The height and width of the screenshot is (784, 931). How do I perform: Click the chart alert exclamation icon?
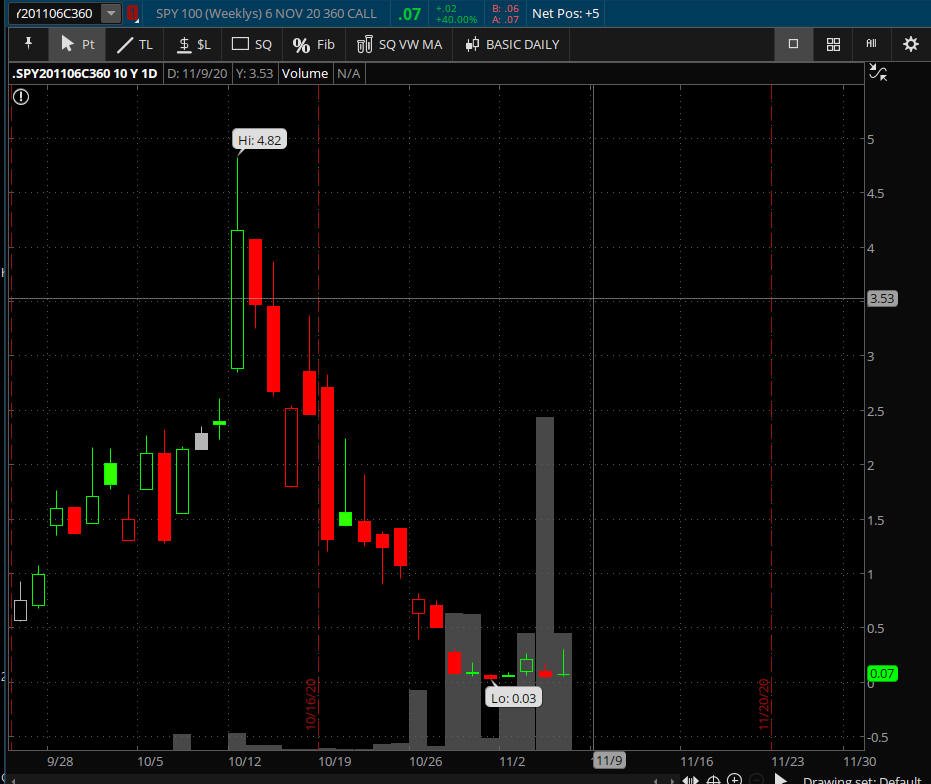pos(21,97)
